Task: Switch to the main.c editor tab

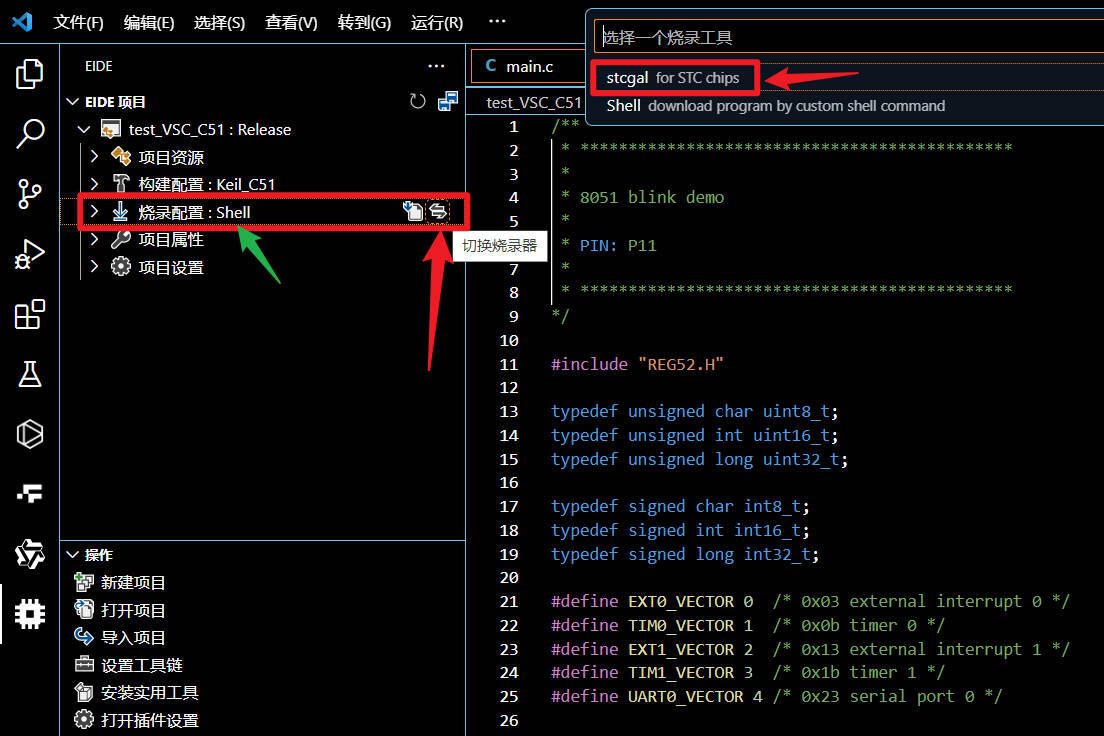Action: tap(528, 66)
